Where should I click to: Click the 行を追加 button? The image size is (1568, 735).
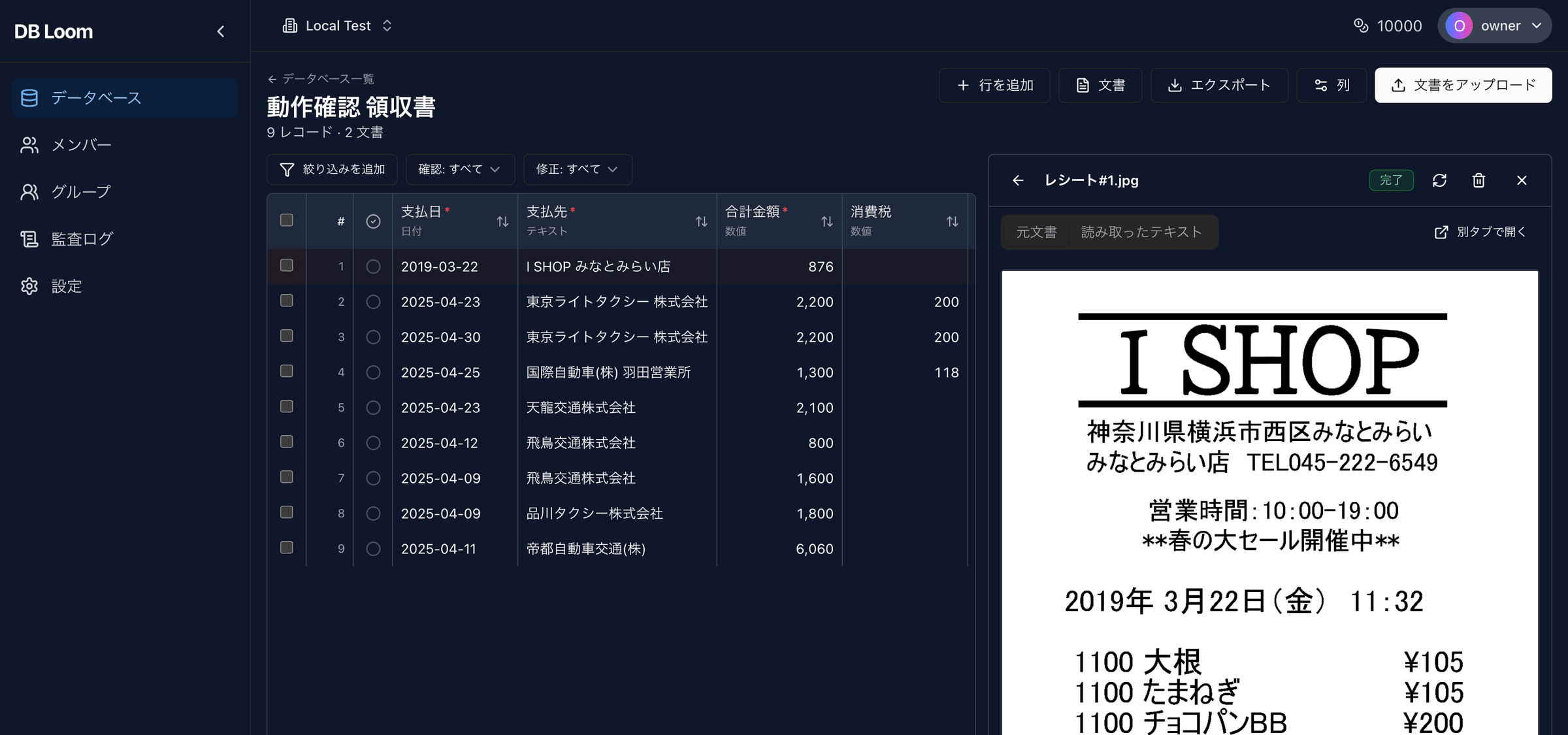(x=994, y=86)
